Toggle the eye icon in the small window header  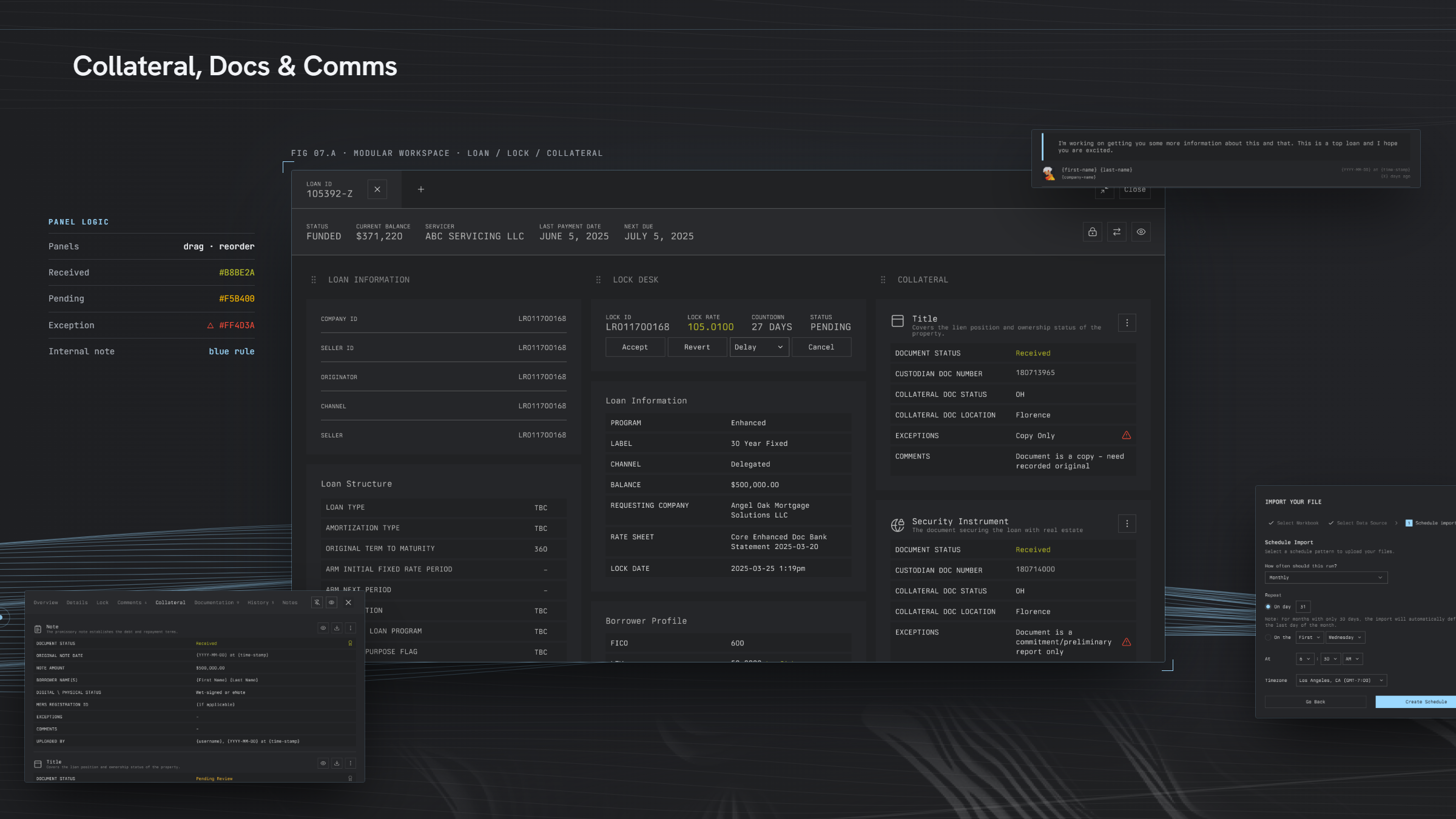[x=331, y=602]
